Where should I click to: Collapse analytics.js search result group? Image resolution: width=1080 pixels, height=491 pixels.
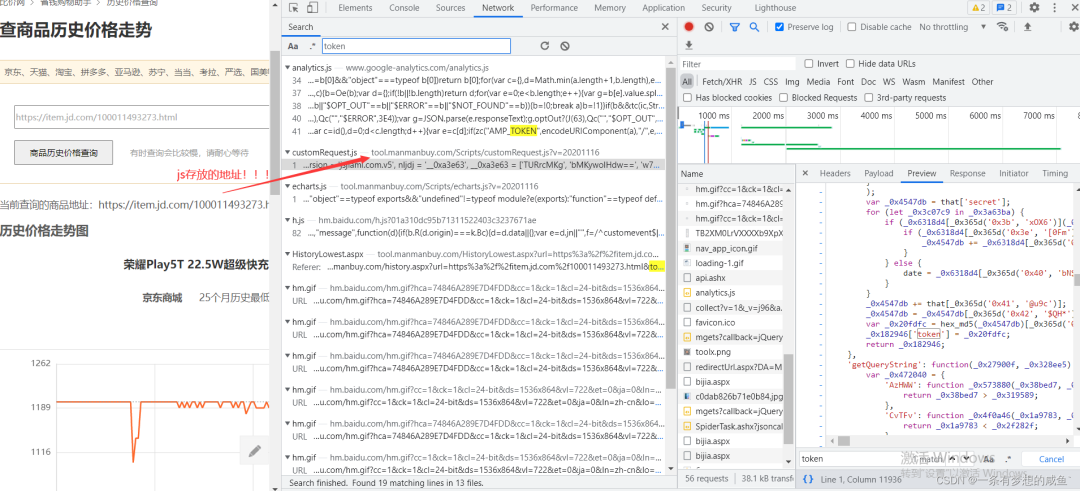(287, 68)
